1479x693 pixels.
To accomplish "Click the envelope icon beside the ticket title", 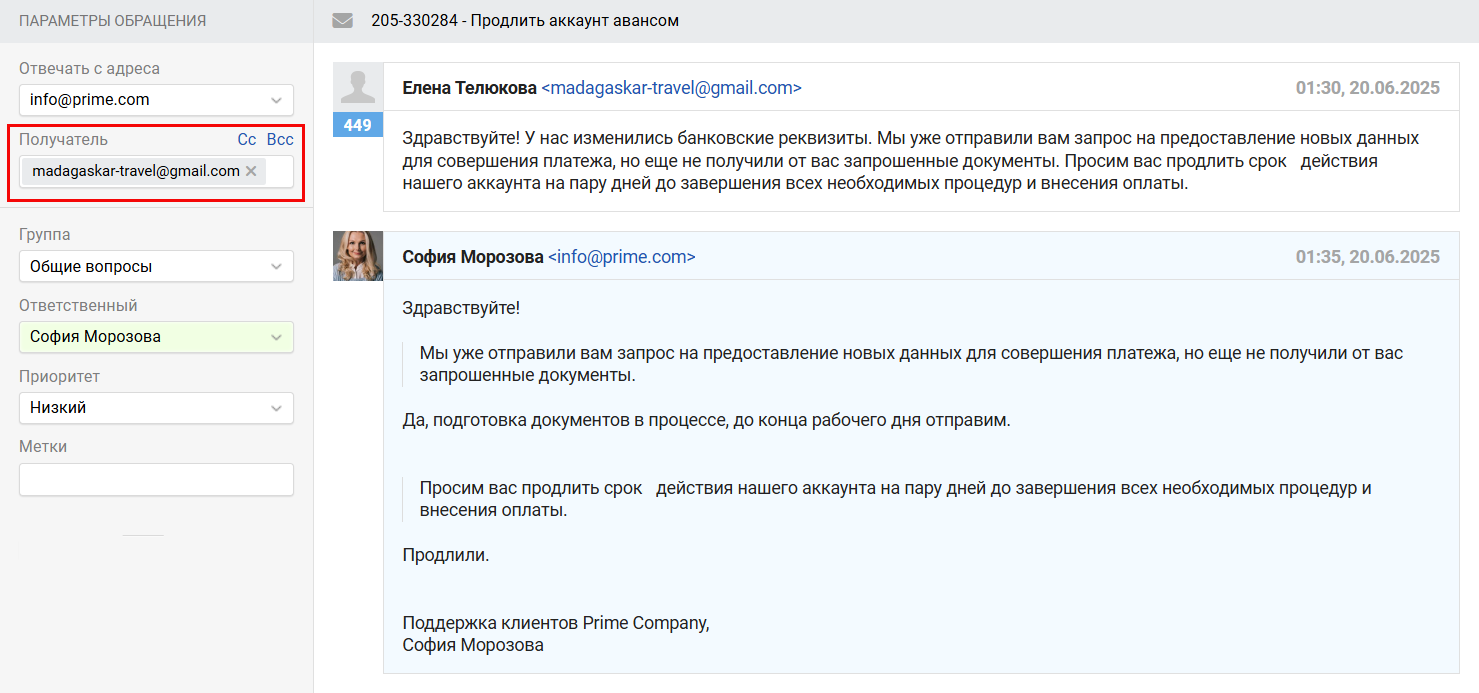I will click(342, 20).
